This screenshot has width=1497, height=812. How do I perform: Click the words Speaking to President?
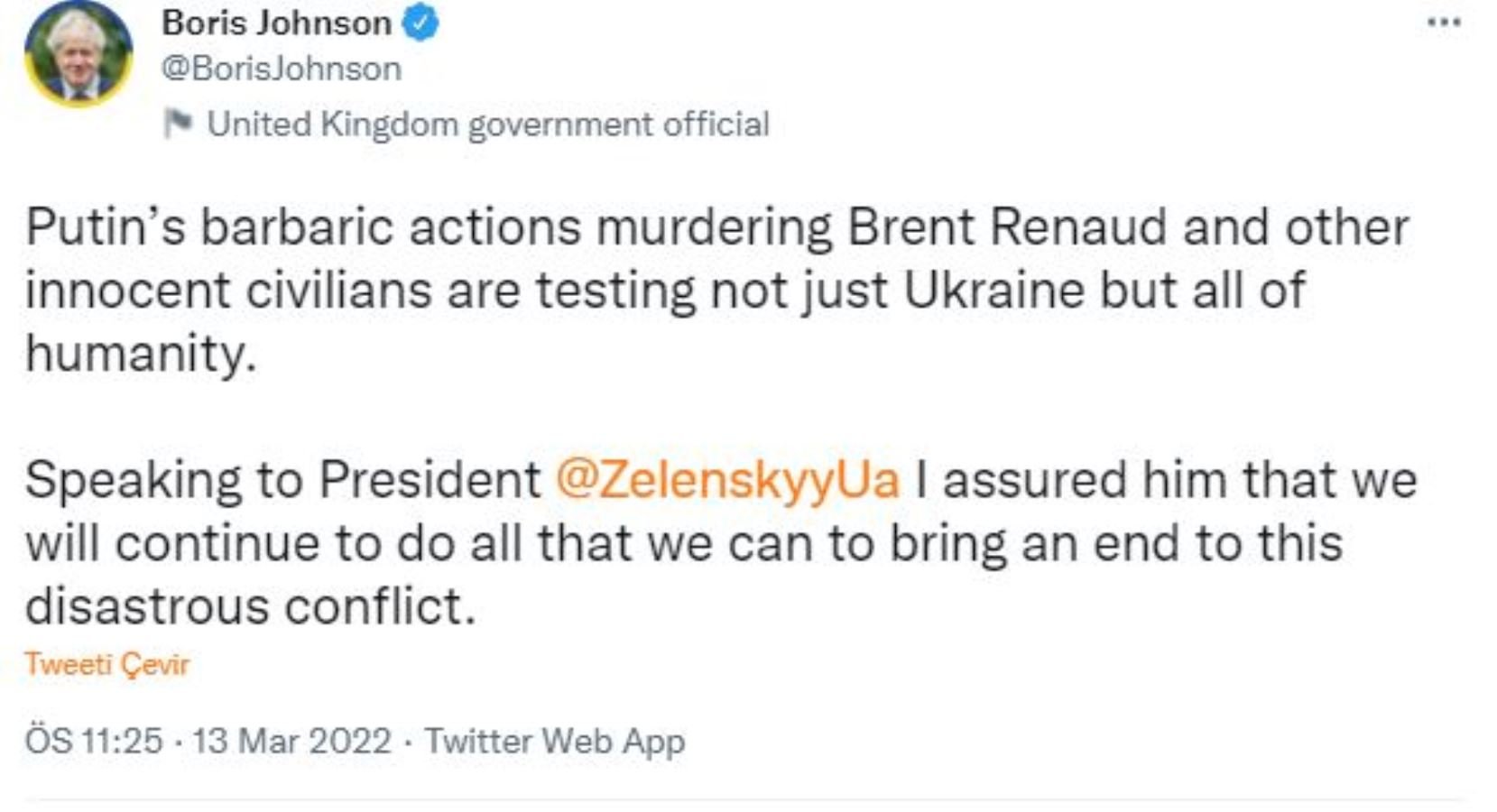[x=282, y=479]
